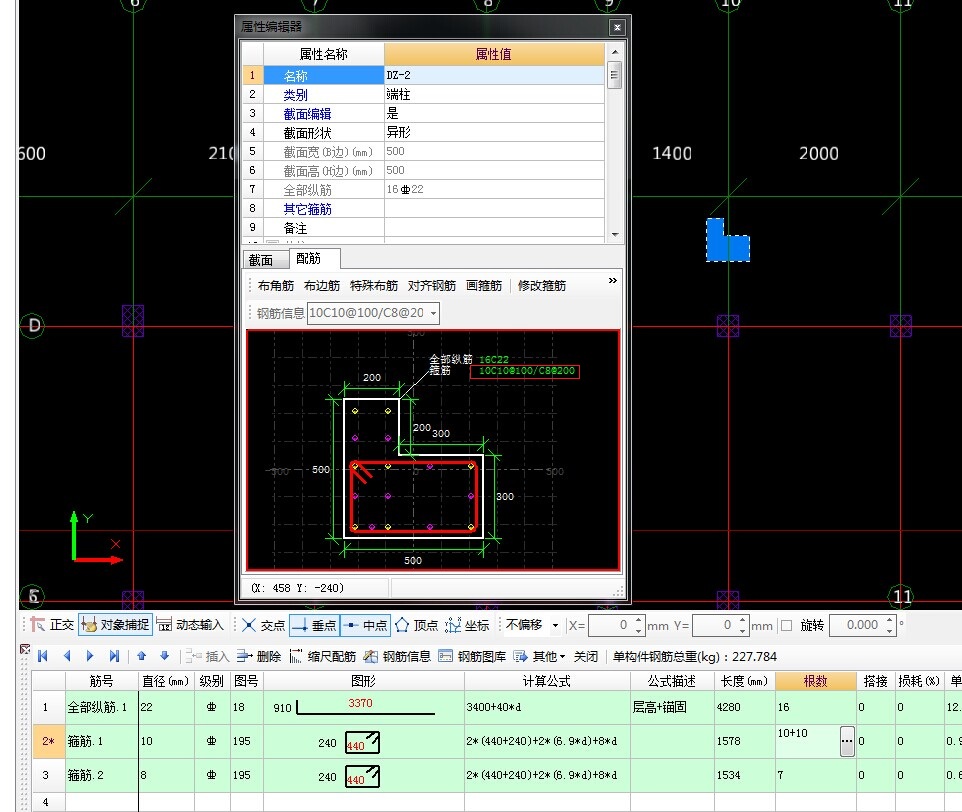
Task: Go to next record arrow
Action: tap(90, 656)
